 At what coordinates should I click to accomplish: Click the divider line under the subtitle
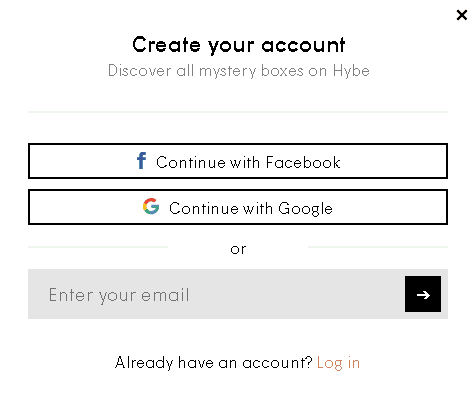238,112
